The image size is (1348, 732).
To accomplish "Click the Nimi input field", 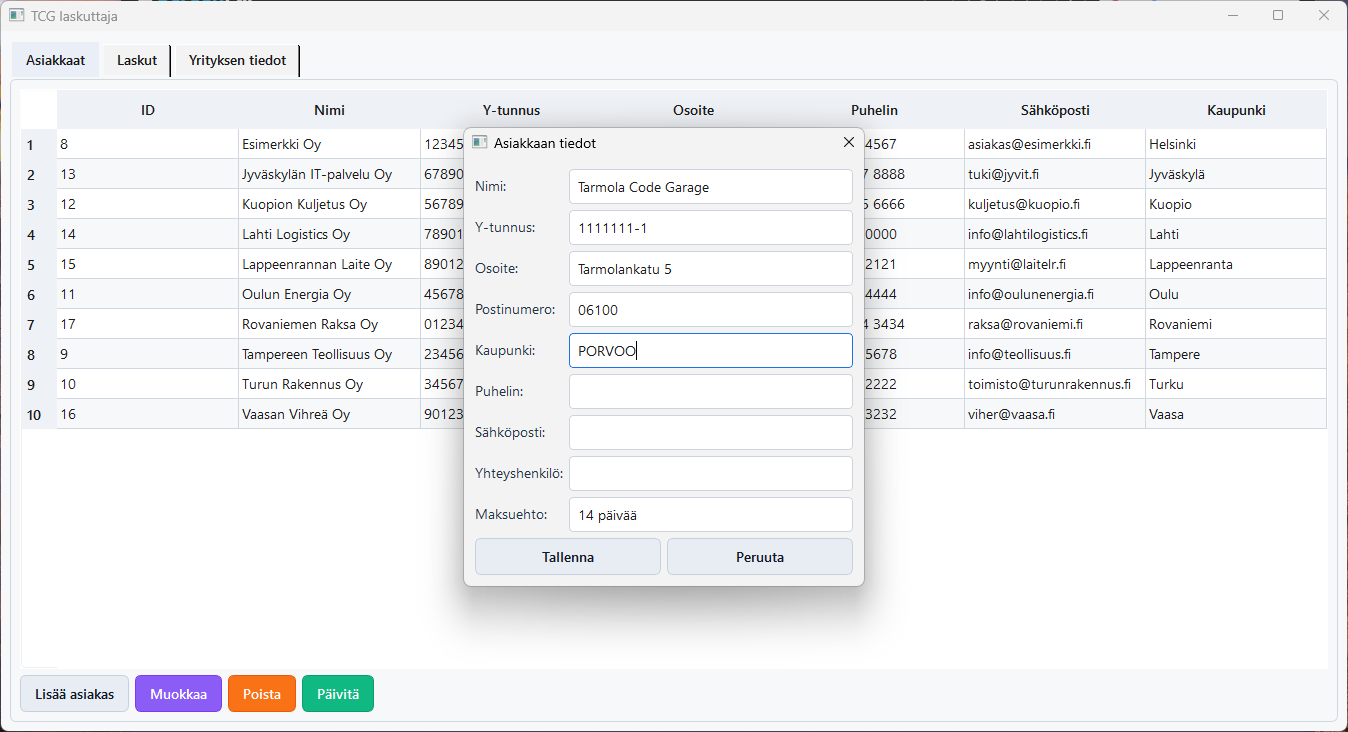I will tap(710, 187).
